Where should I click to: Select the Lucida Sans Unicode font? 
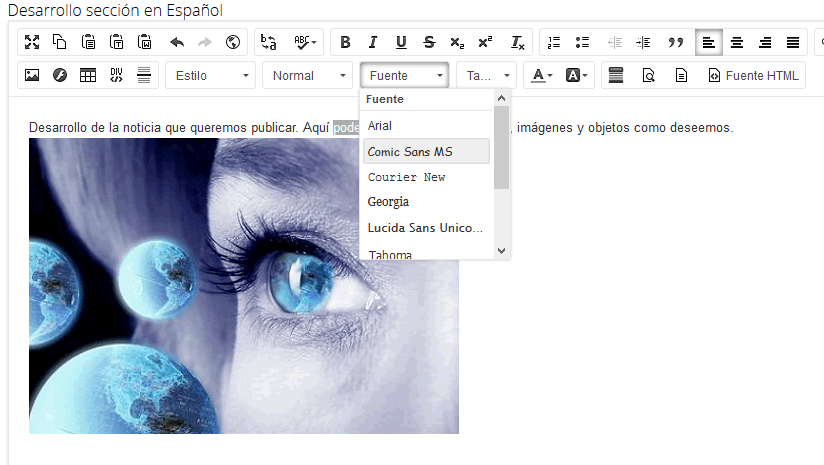[x=426, y=228]
